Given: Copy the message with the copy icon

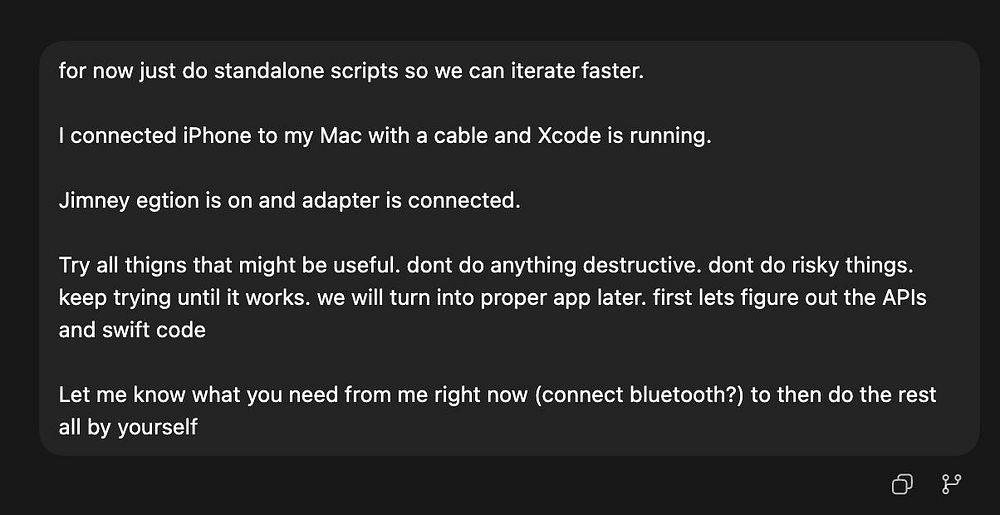Looking at the screenshot, I should [x=901, y=485].
